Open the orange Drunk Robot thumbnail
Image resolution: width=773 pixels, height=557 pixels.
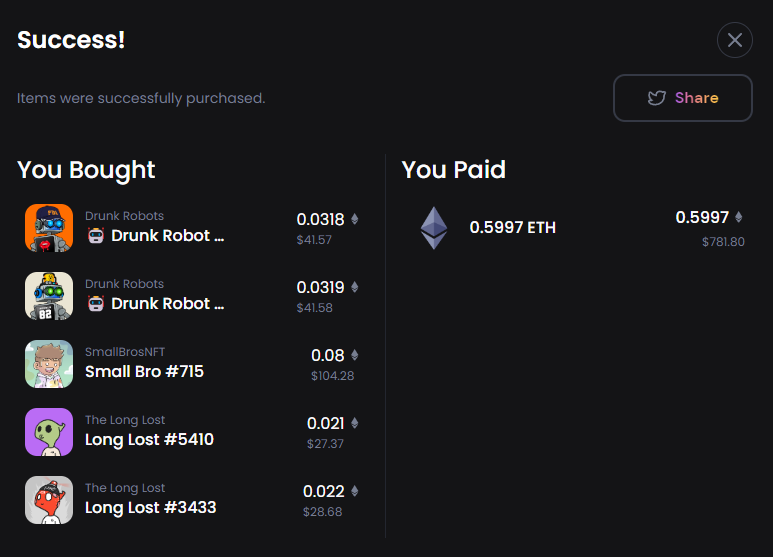pyautogui.click(x=49, y=228)
